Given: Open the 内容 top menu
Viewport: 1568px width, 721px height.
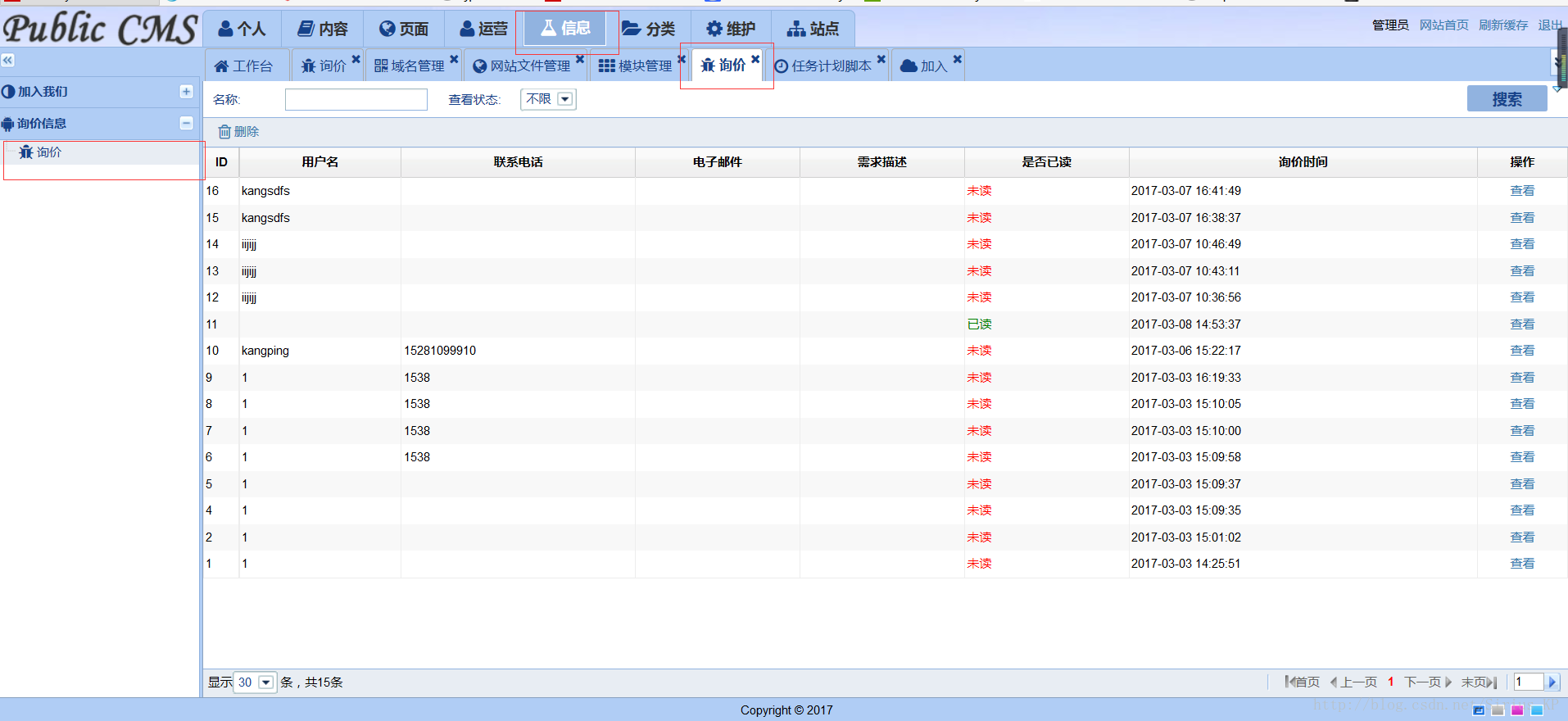Looking at the screenshot, I should (322, 29).
